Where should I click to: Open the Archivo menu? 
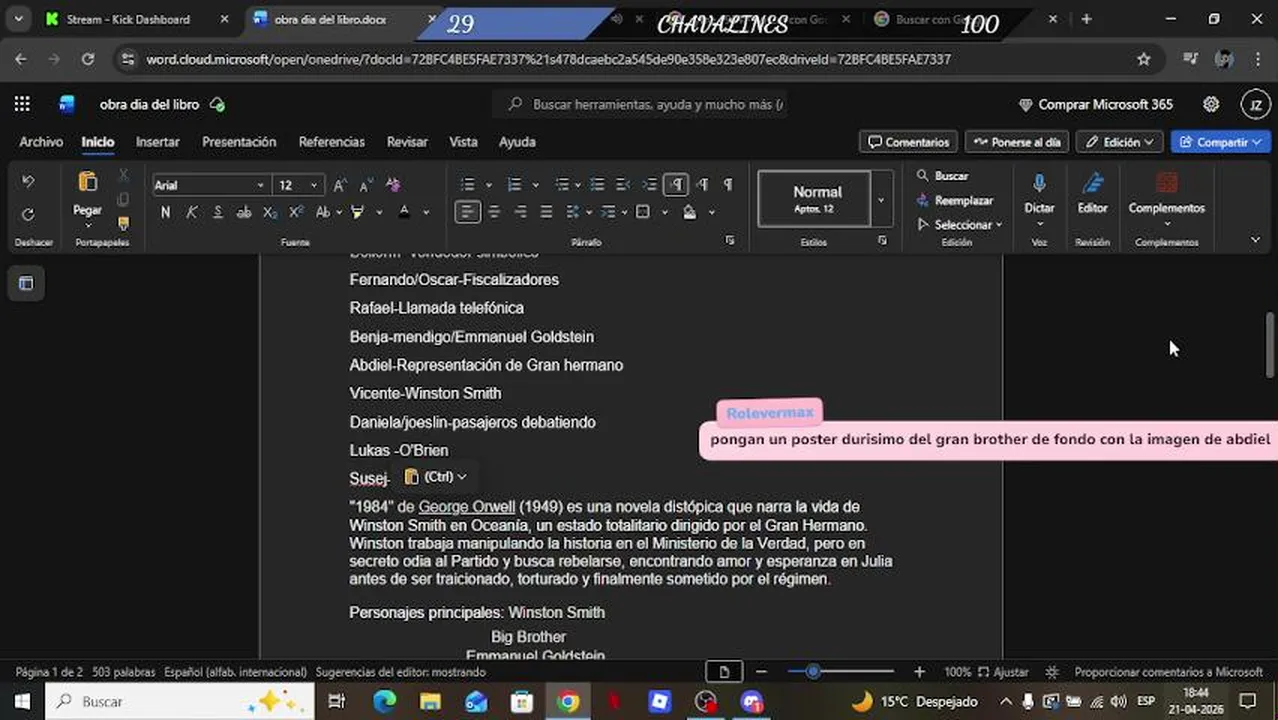41,142
